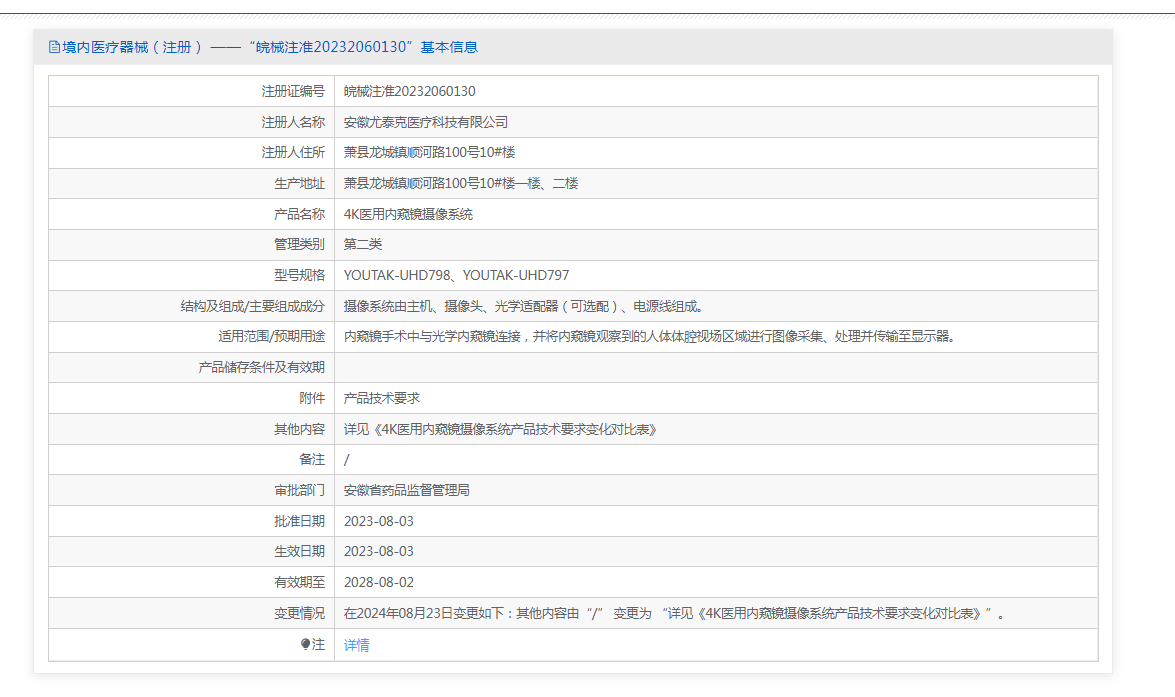This screenshot has width=1175, height=697.
Task: Click the 注册人住所 label
Action: (x=293, y=152)
